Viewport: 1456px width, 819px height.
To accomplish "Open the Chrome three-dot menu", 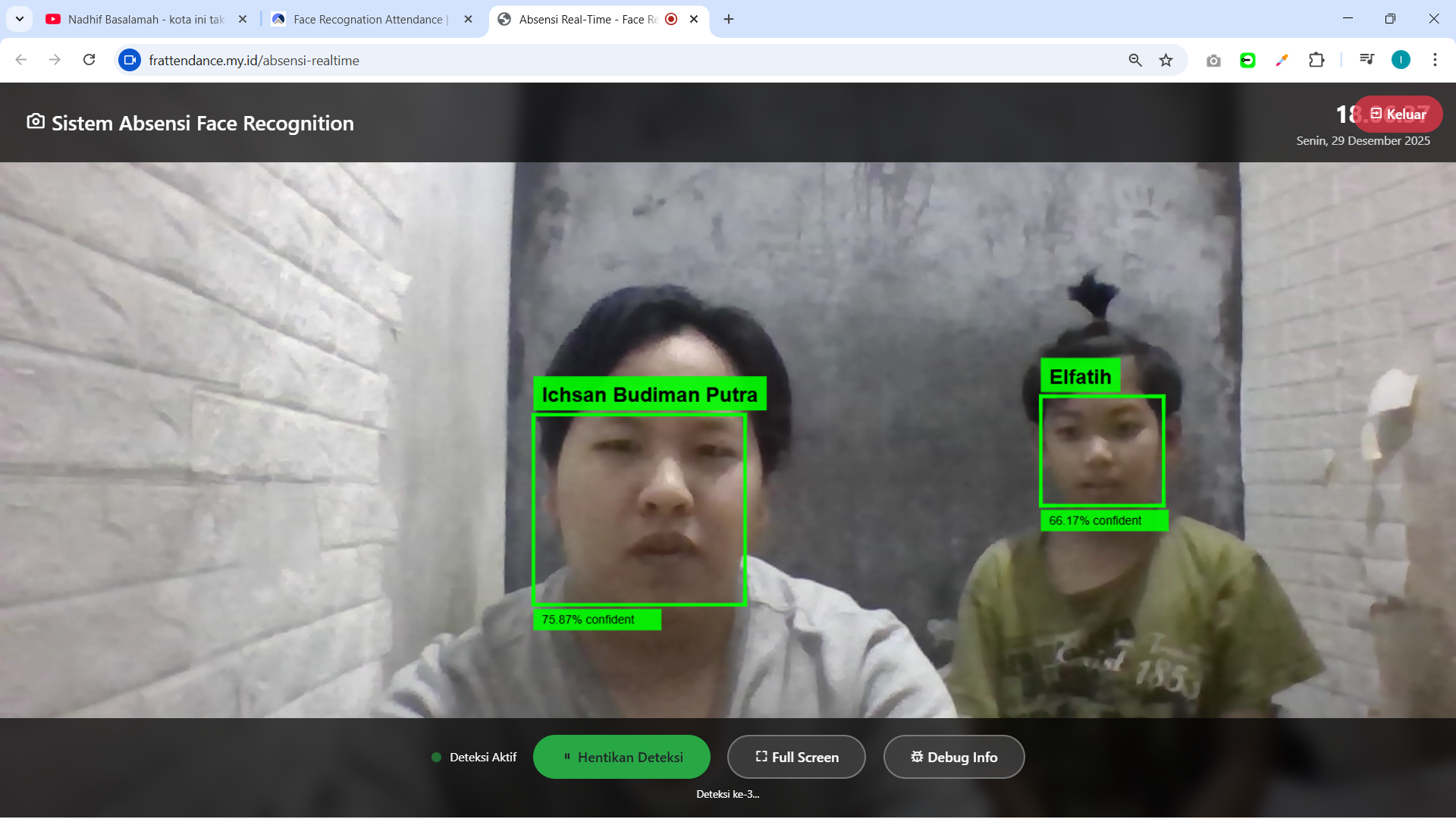I will pyautogui.click(x=1435, y=60).
